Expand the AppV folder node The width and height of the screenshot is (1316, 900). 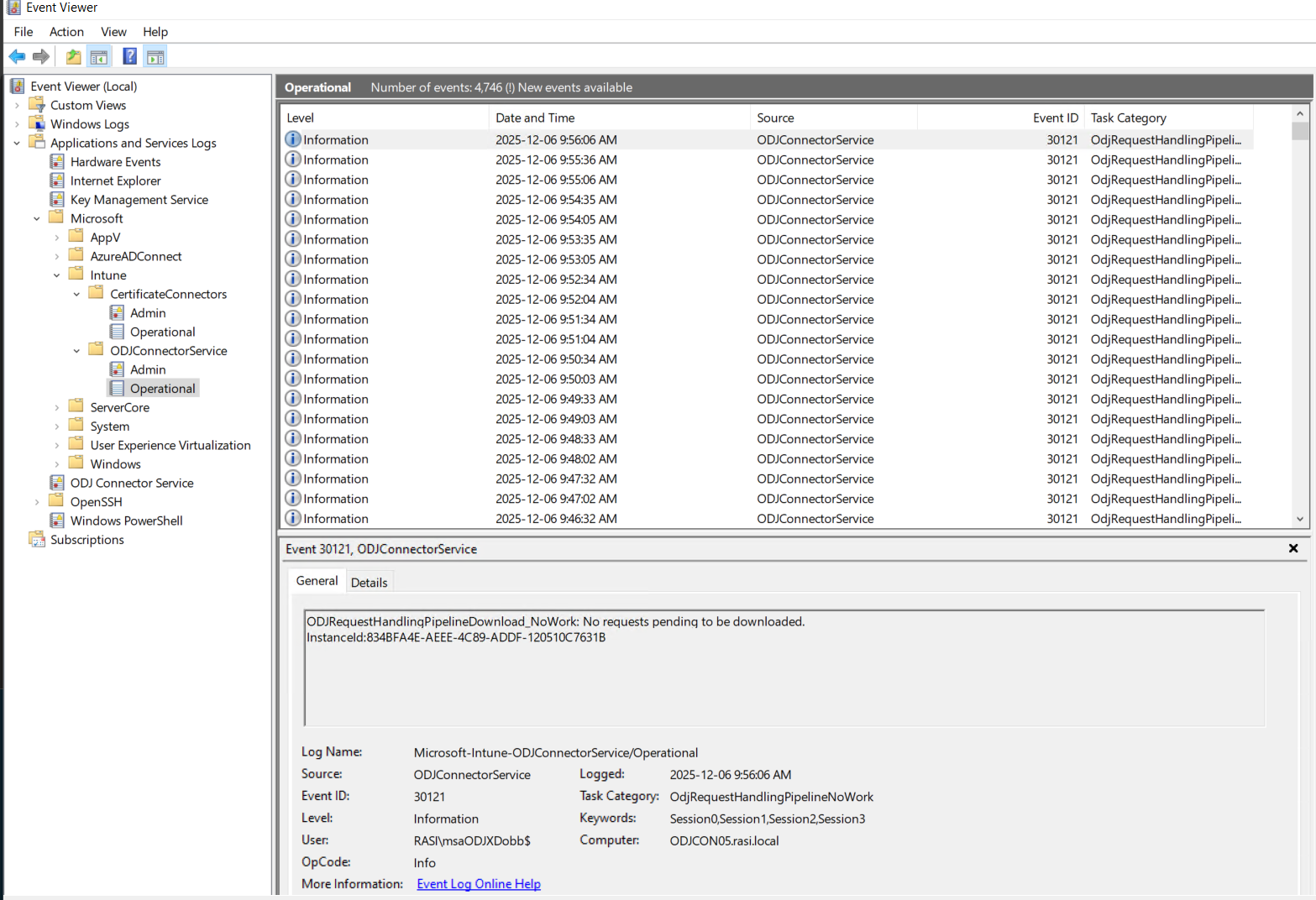pyautogui.click(x=57, y=238)
